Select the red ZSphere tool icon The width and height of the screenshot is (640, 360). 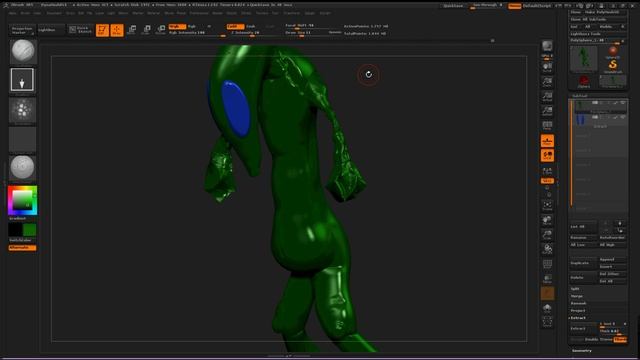tap(584, 81)
